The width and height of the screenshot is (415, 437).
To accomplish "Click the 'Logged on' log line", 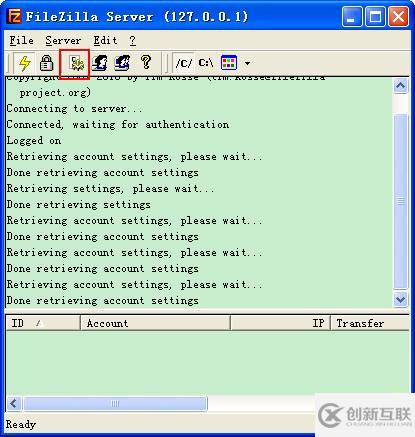I will (34, 141).
